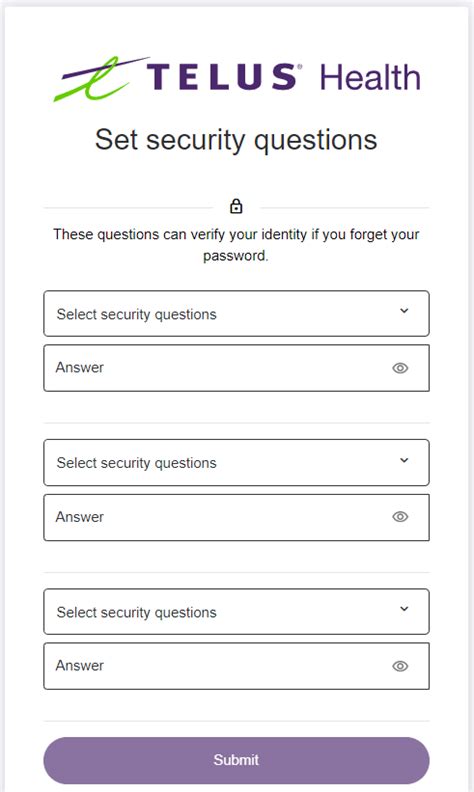Focus the first Answer input field
Viewport: 474px width, 792px height.
pos(236,368)
